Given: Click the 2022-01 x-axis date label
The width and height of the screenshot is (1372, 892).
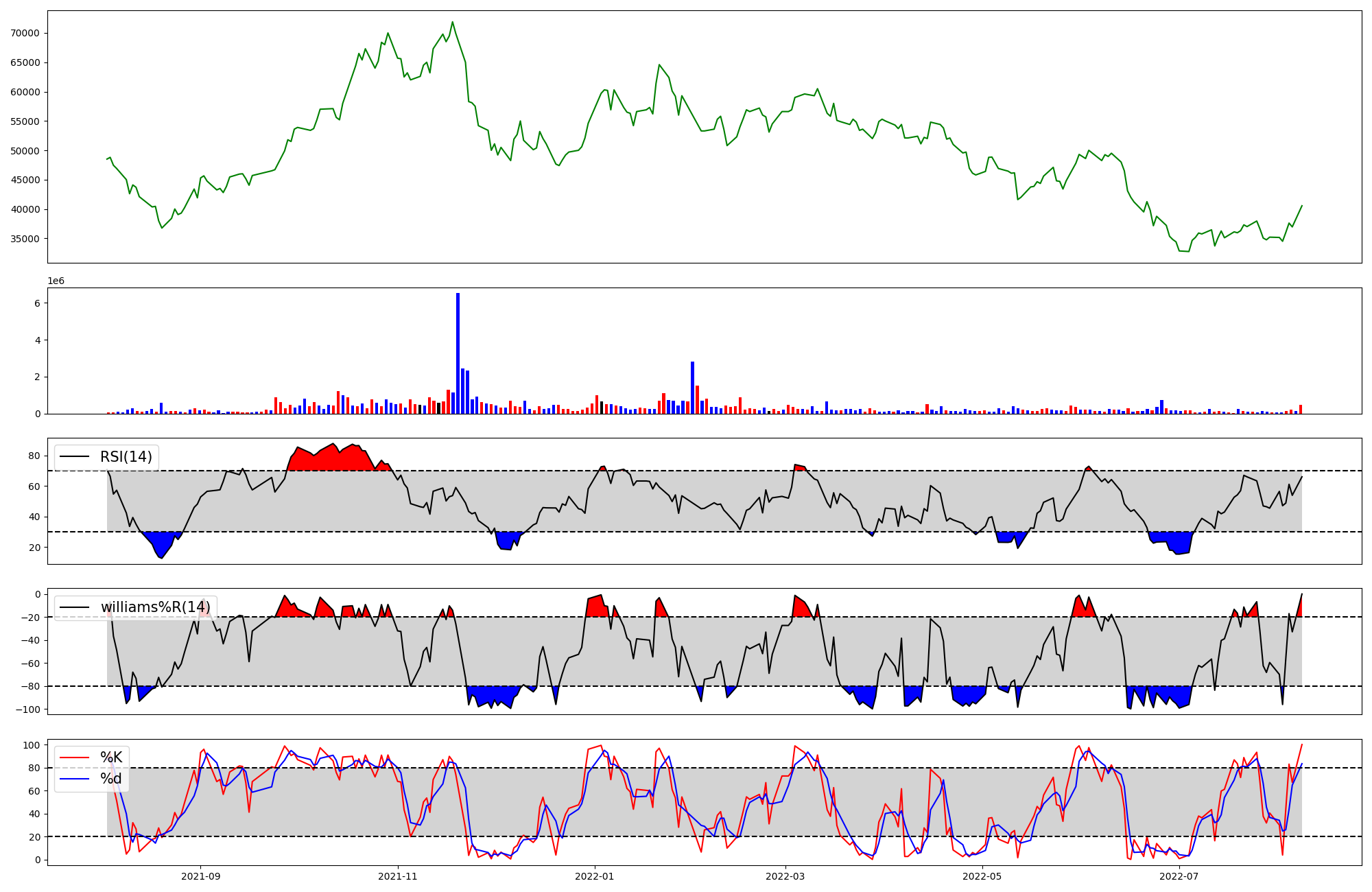Looking at the screenshot, I should (595, 876).
